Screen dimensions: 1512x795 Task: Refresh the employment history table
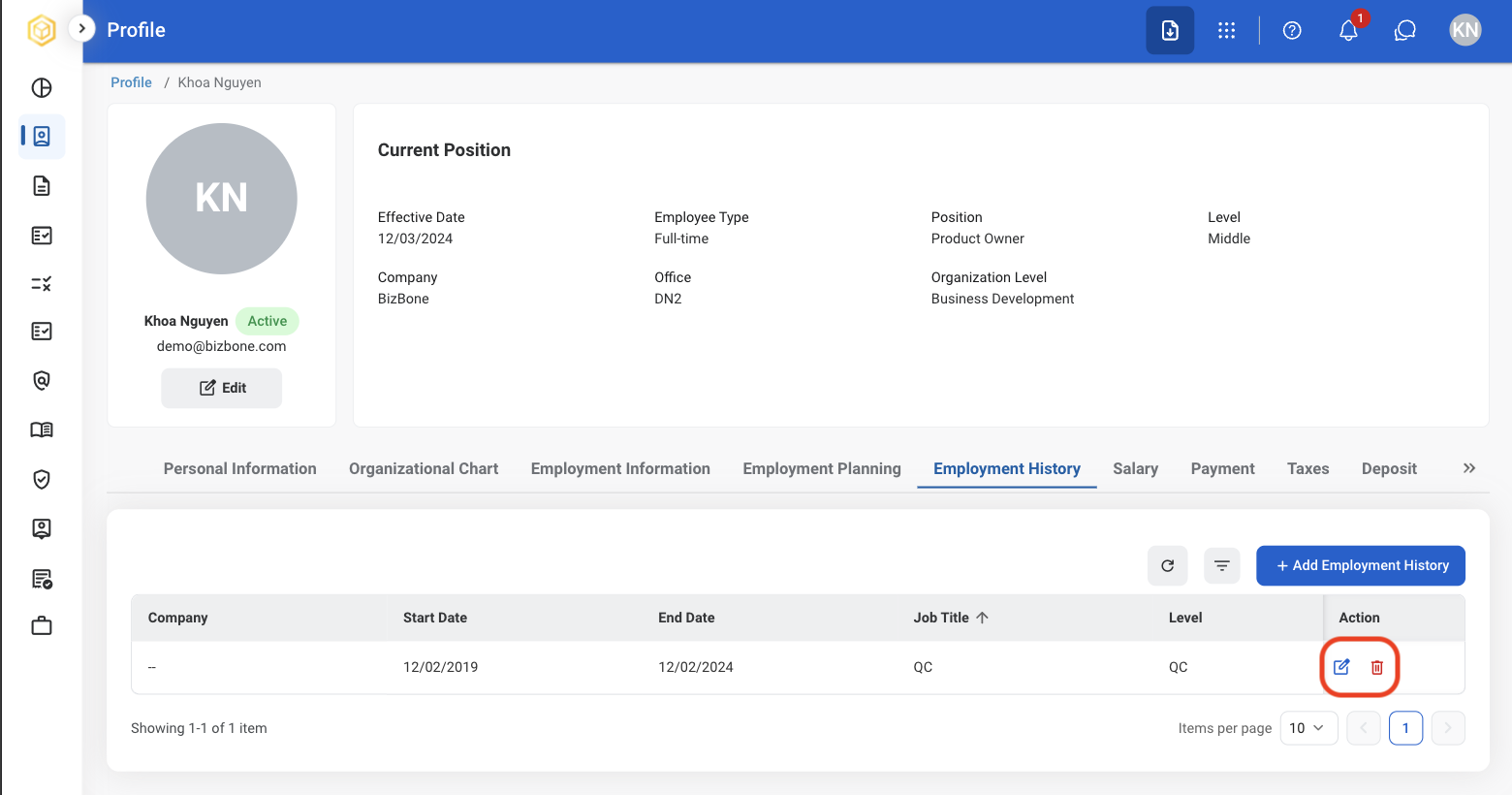pos(1168,565)
